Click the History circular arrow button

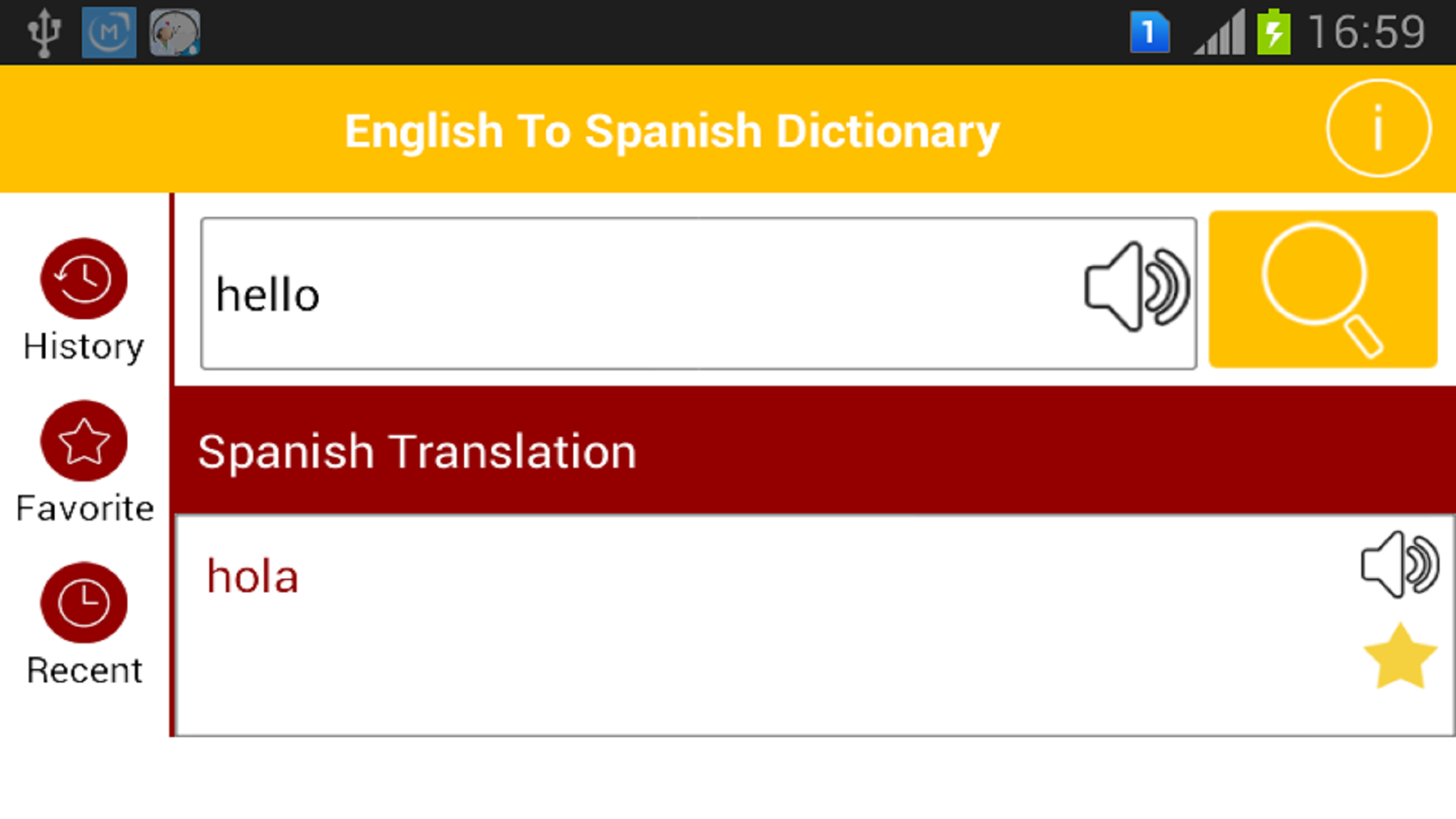[x=83, y=278]
